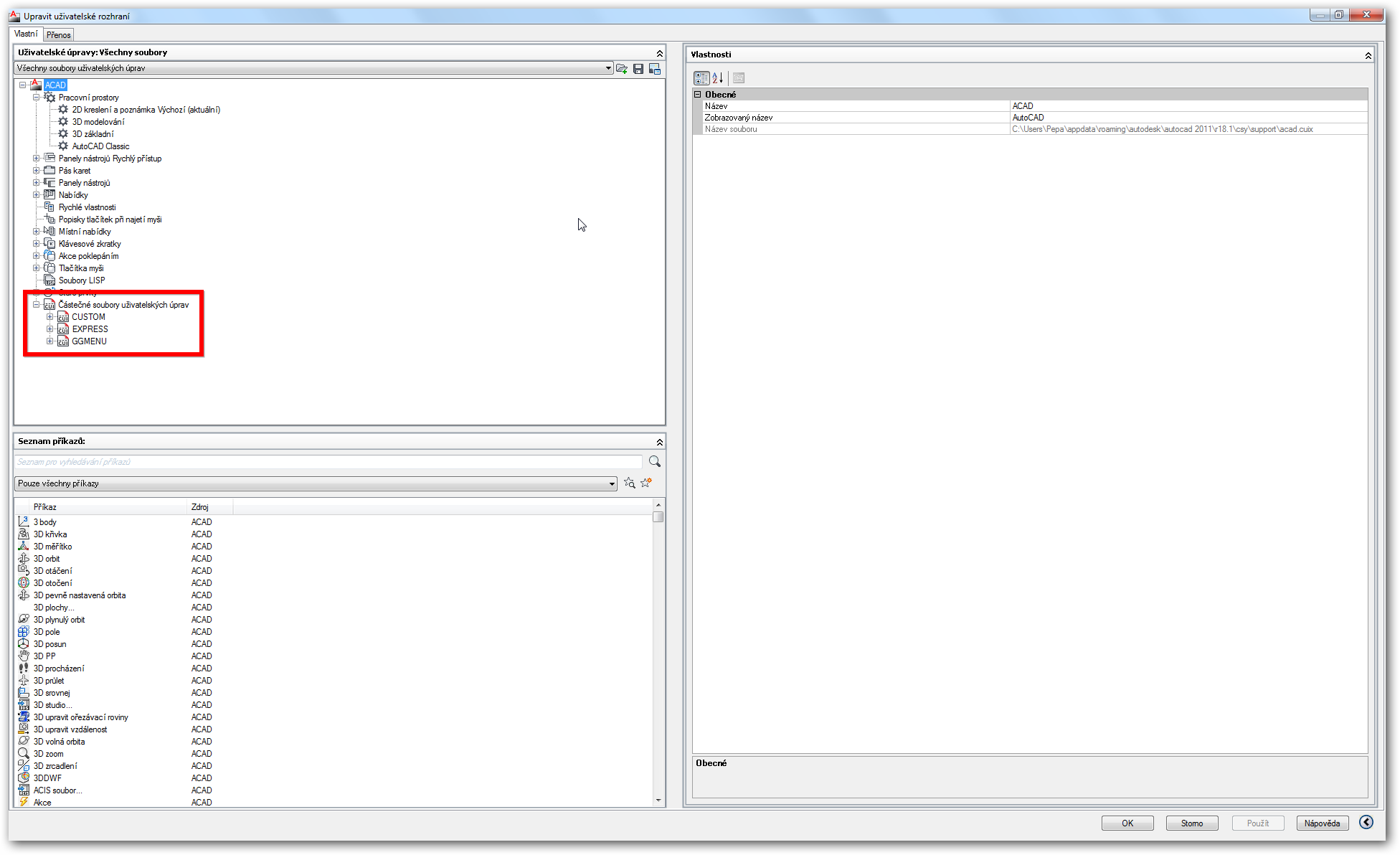Collapse the Uživatelské úpravy pane chevron
The height and width of the screenshot is (855, 1400).
659,53
